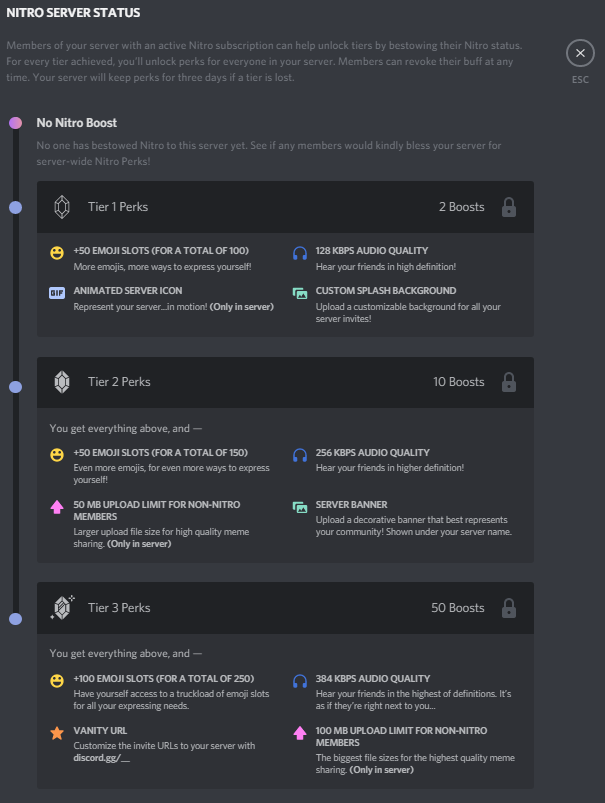Viewport: 605px width, 803px height.
Task: Click the sparkling Tier 3 gem icon
Action: click(x=62, y=608)
